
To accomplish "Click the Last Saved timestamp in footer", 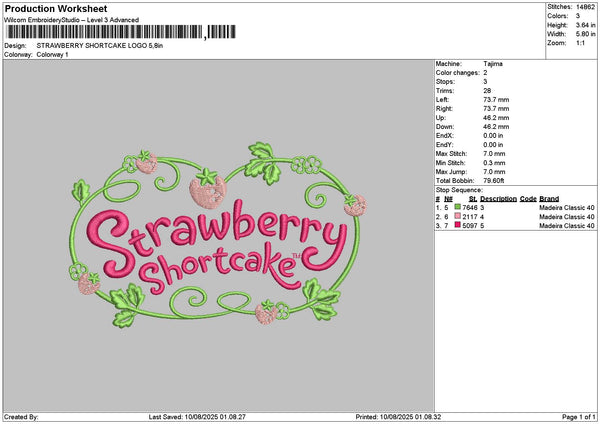I will click(216, 416).
